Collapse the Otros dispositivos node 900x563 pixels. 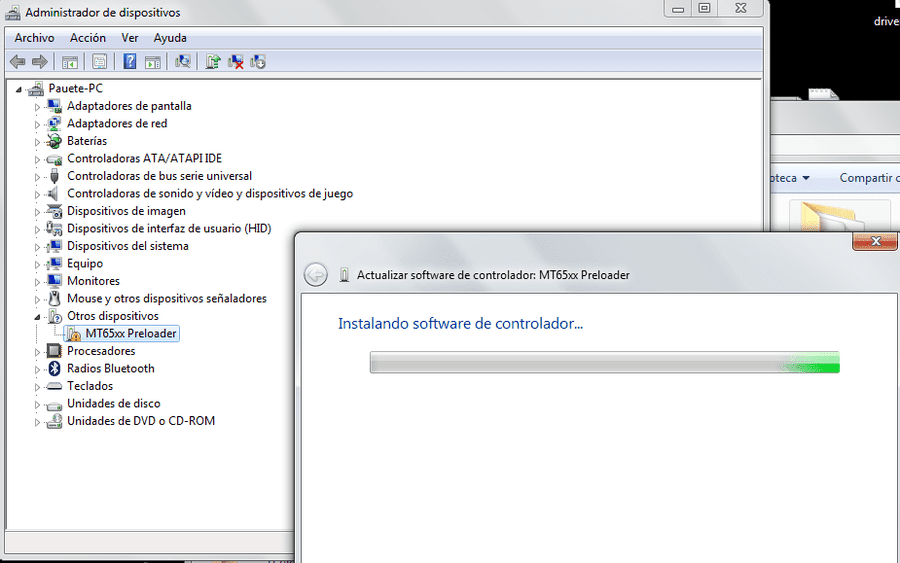pyautogui.click(x=37, y=317)
